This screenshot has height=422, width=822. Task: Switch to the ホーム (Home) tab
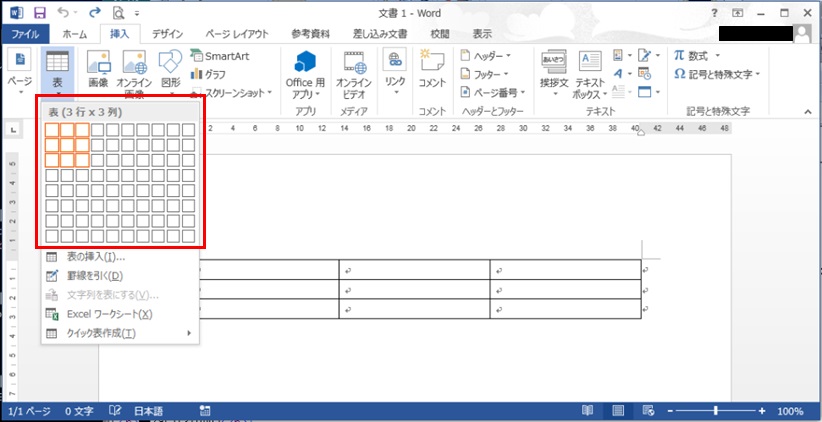tap(74, 35)
